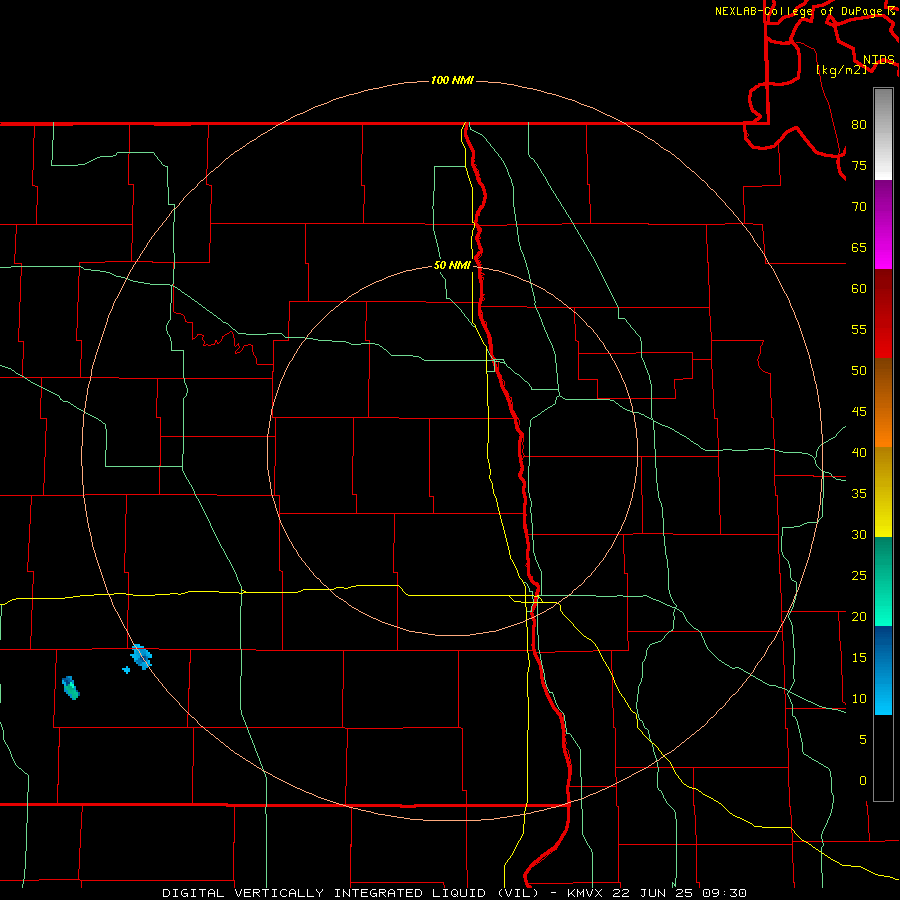Viewport: 900px width, 900px height.
Task: Click the [kg/m2] units label
Action: click(841, 69)
